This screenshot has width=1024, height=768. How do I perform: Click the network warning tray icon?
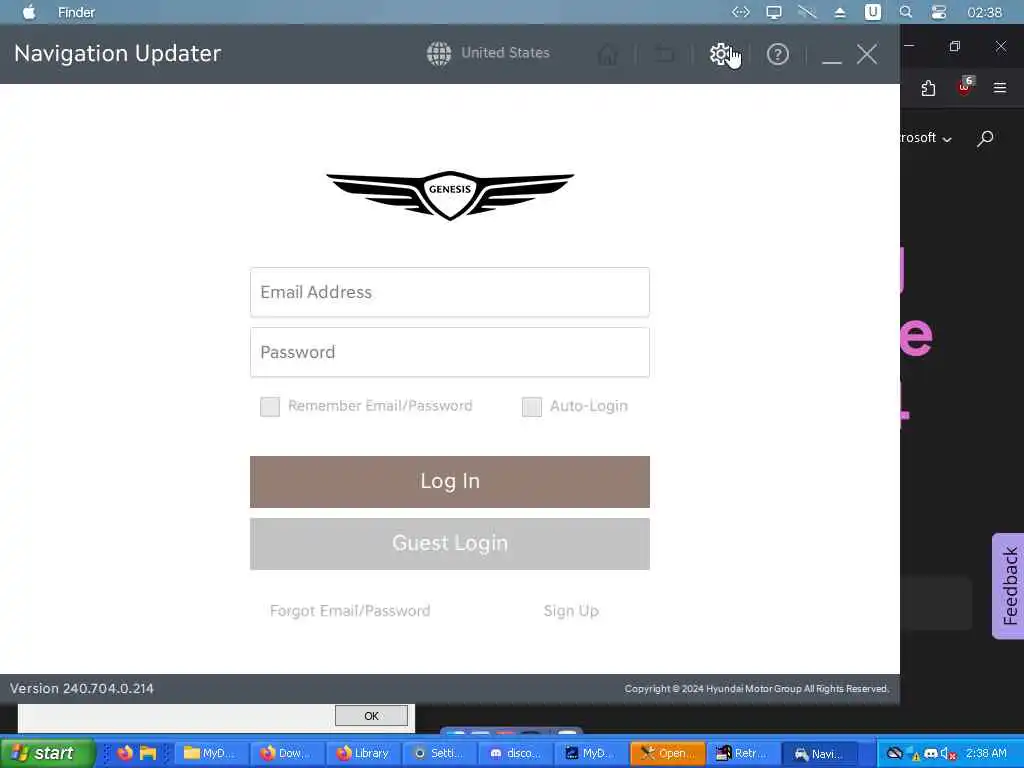click(913, 754)
